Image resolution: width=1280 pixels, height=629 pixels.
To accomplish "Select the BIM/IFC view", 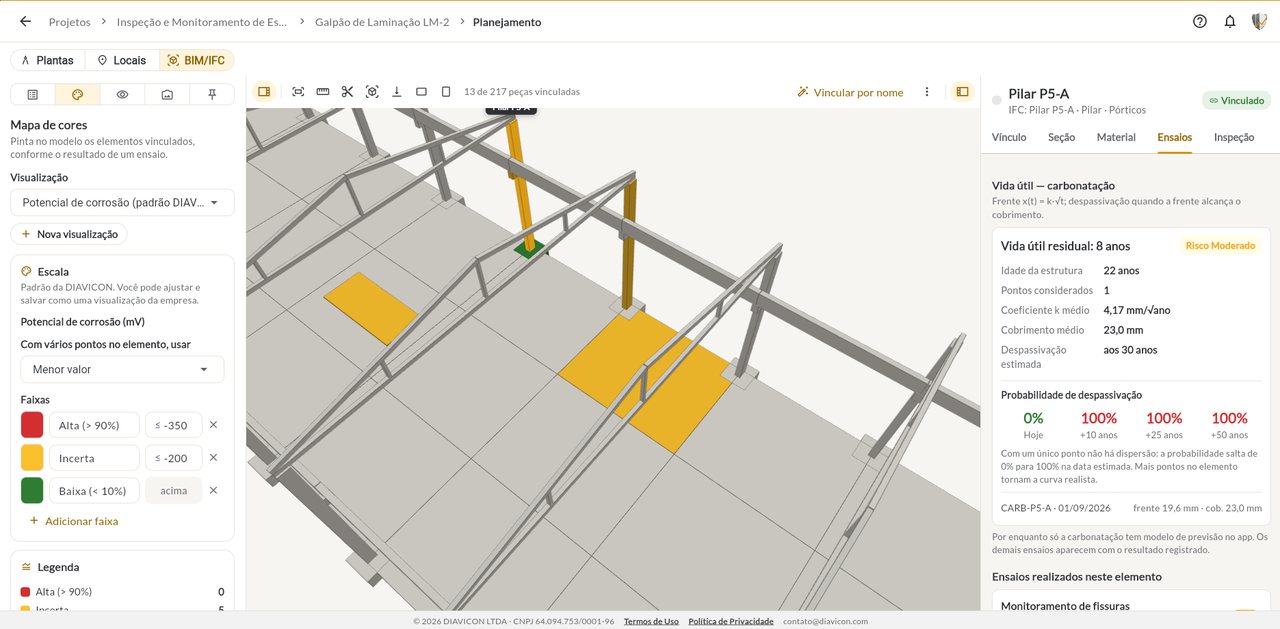I will coord(196,60).
